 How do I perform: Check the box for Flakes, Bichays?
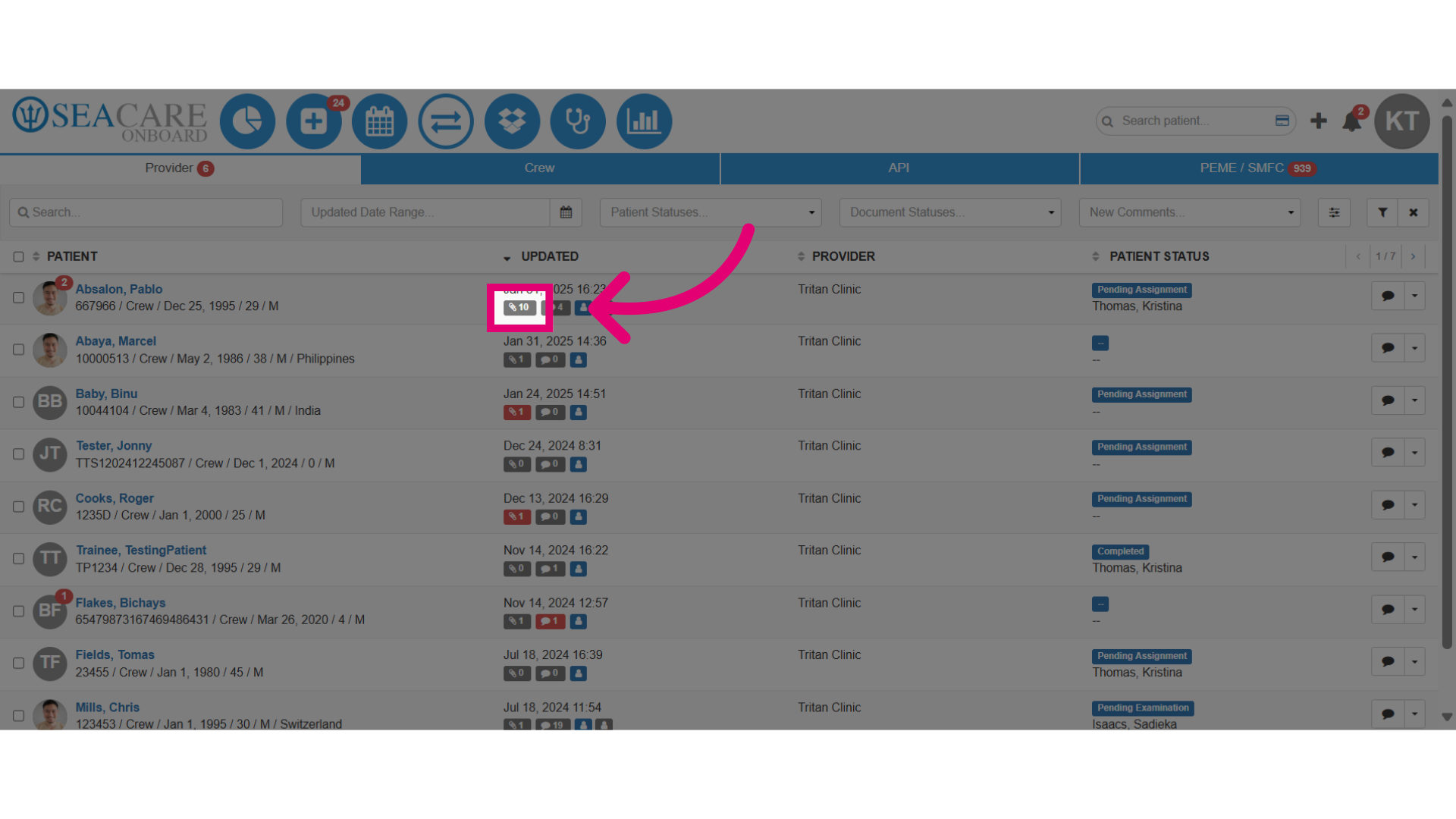18,611
